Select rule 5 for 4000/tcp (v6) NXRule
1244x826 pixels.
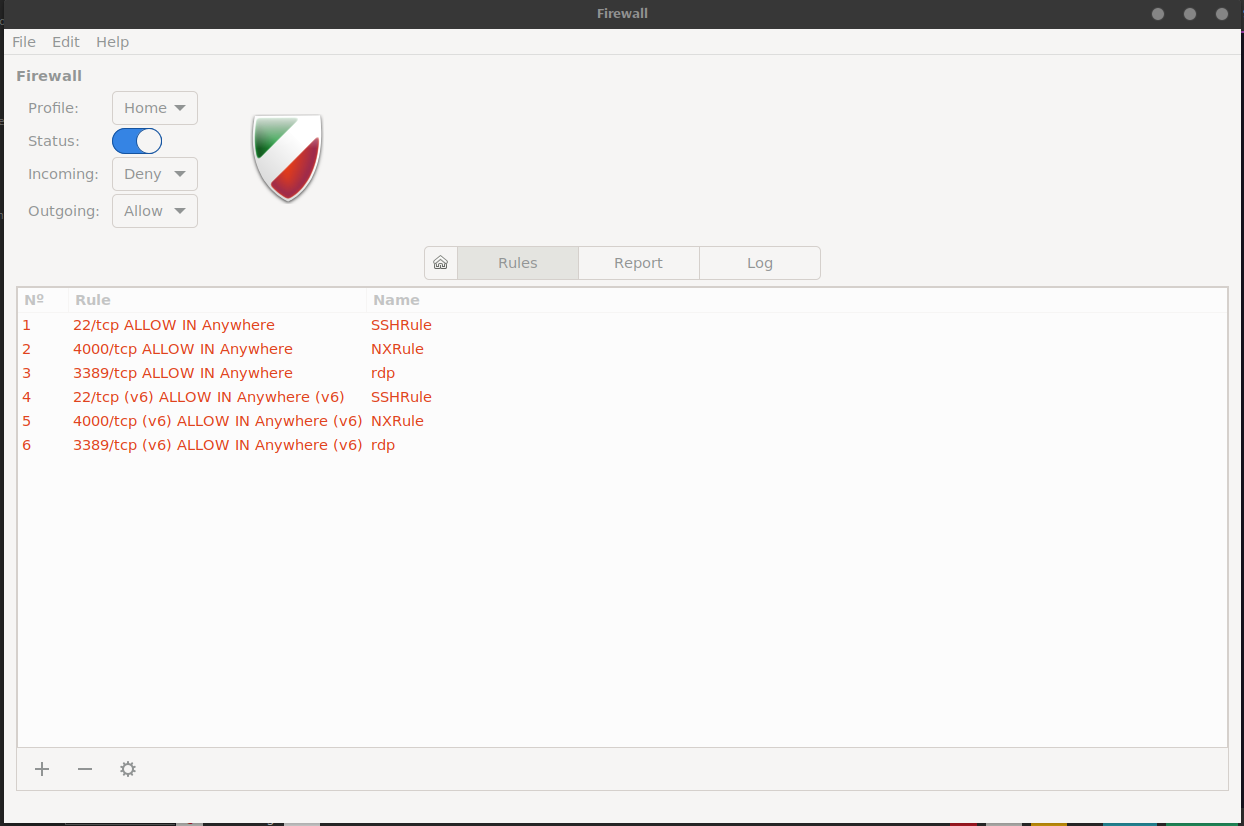pos(217,421)
